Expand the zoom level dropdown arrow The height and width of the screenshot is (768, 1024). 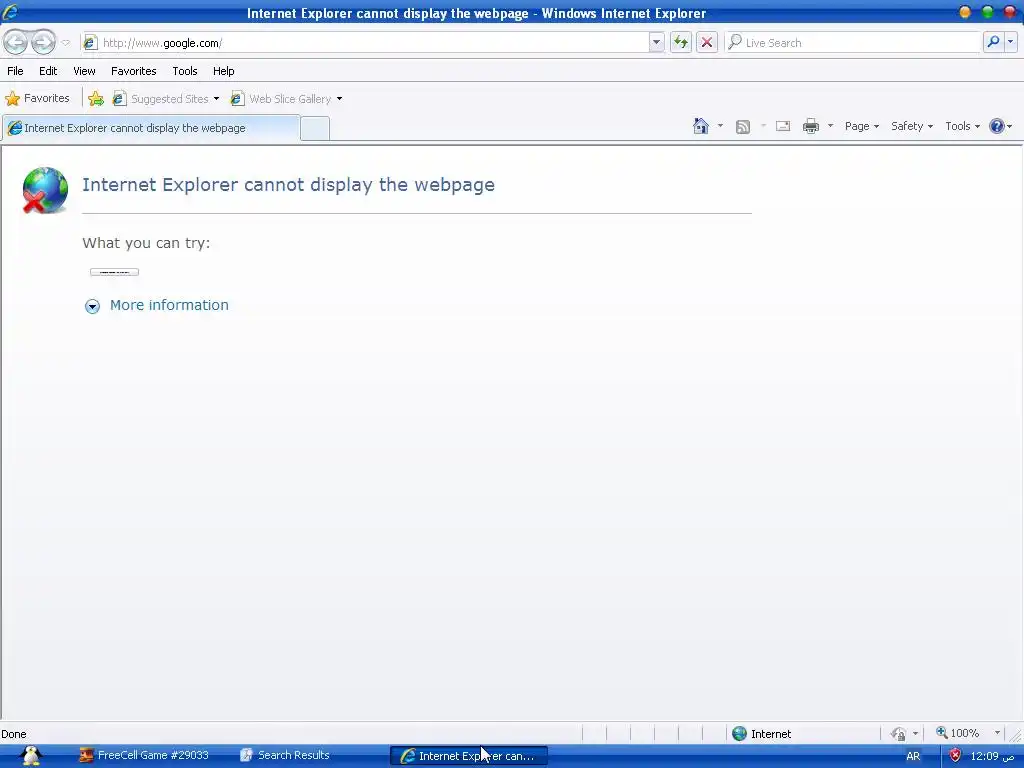click(997, 733)
